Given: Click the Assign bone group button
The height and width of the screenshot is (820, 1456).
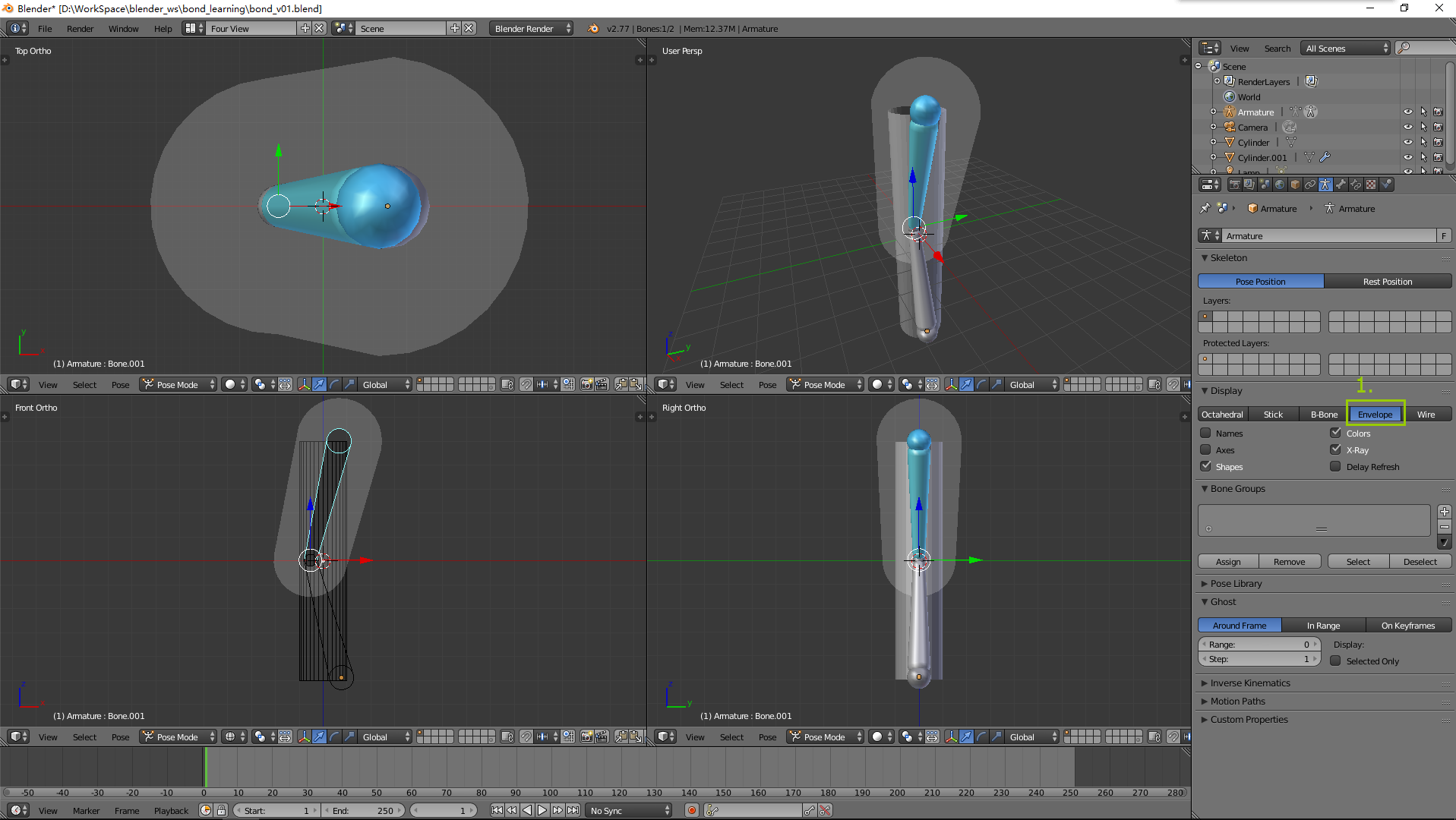Looking at the screenshot, I should coord(1228,561).
